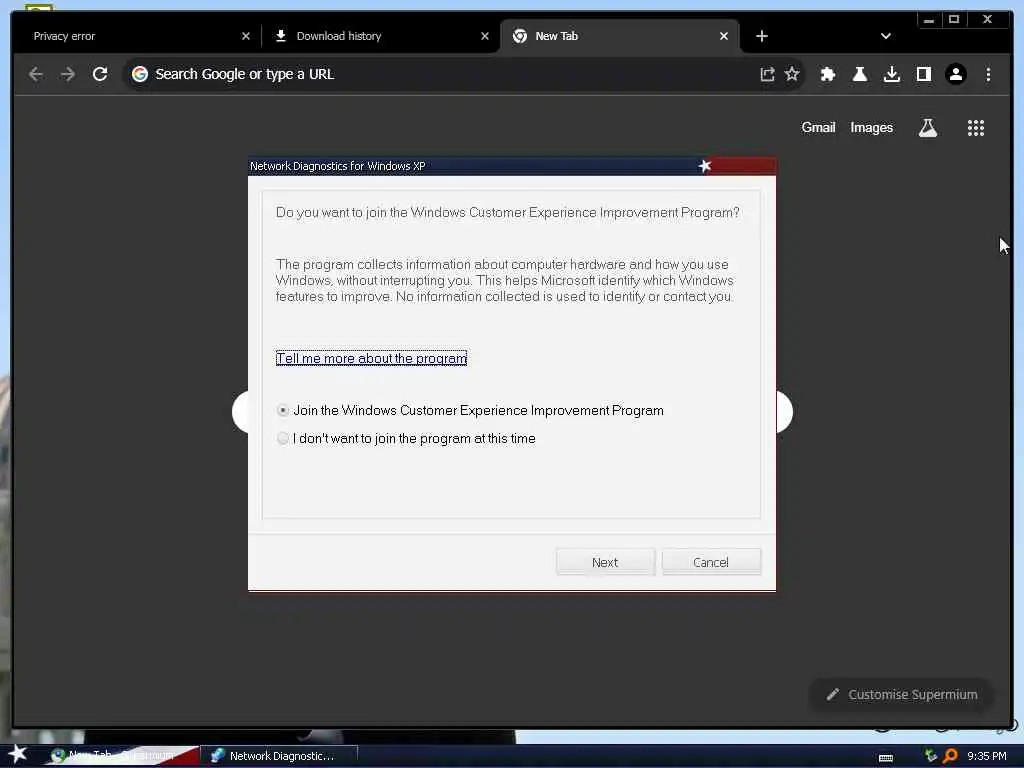Minimize the browser window
This screenshot has height=768, width=1024.
point(929,20)
